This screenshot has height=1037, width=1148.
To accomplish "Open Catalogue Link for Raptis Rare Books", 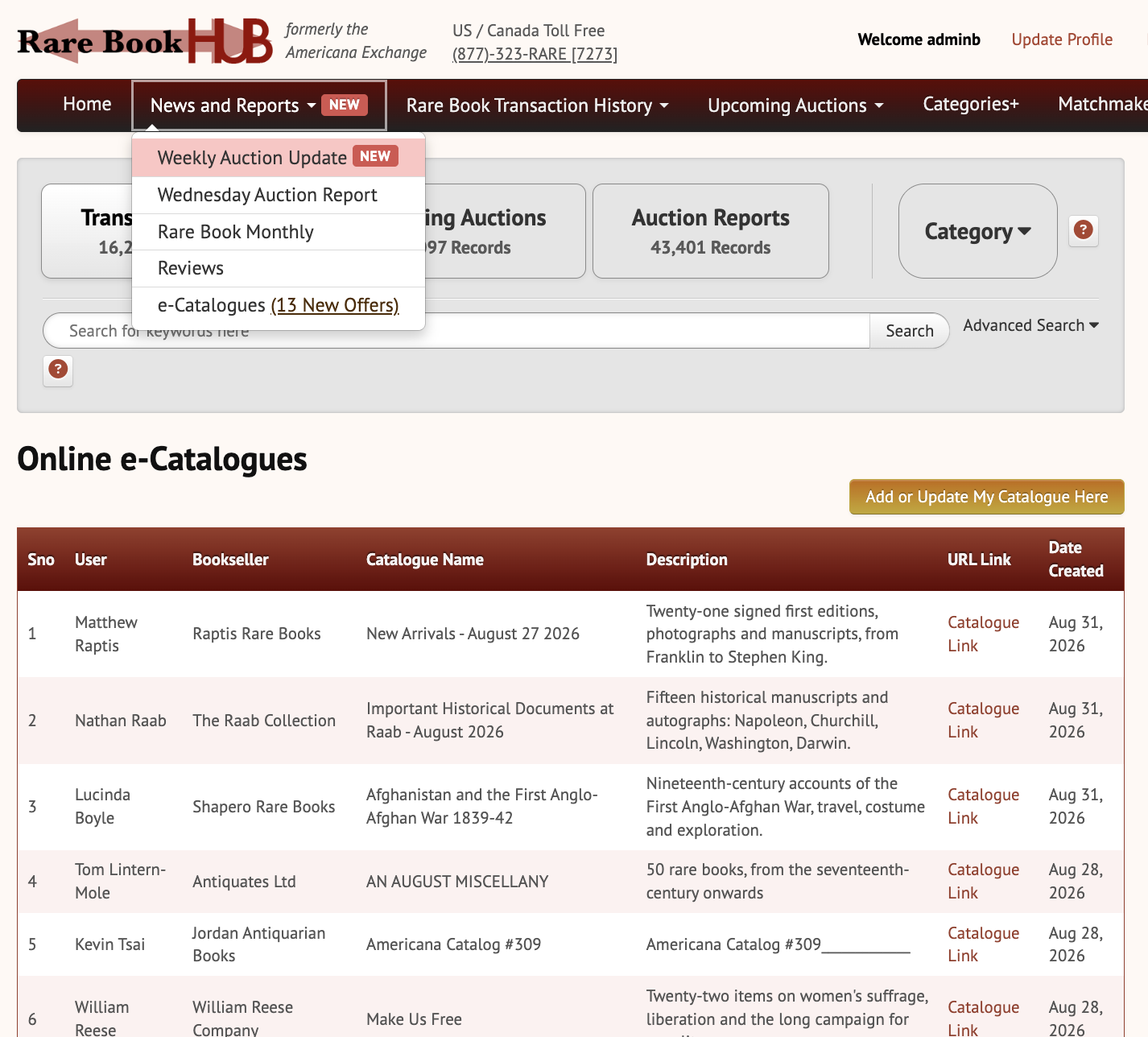I will click(983, 634).
